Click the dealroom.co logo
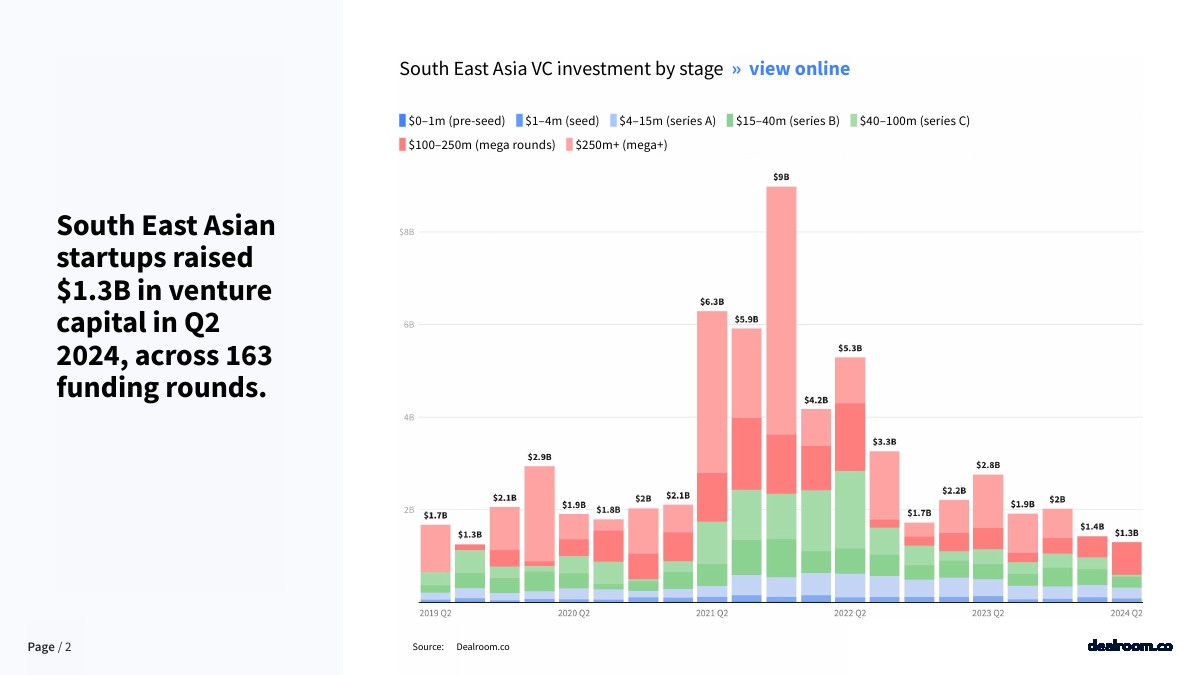Screen dimensions: 1200x675 [1129, 646]
